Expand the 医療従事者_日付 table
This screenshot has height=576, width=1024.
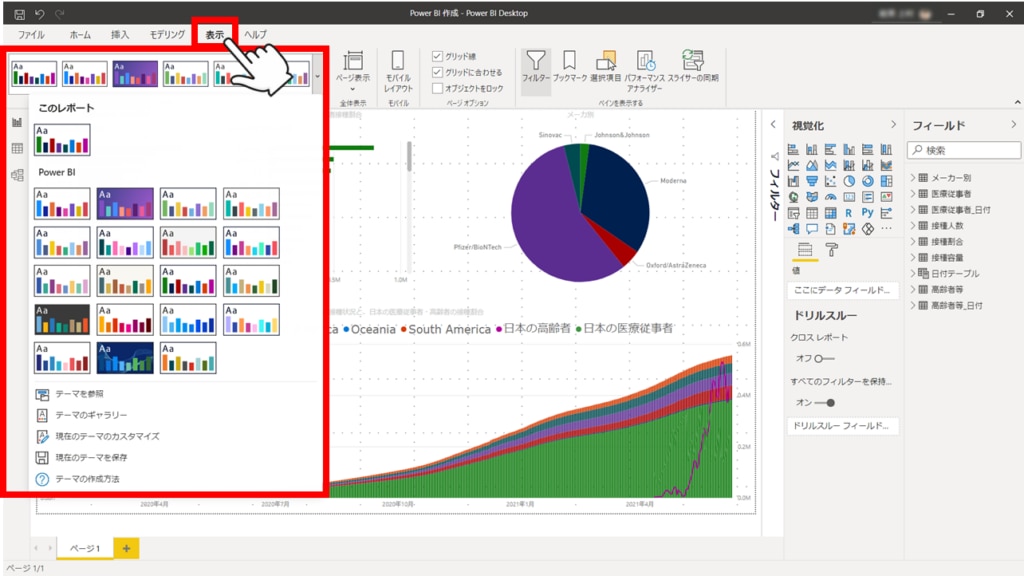point(913,210)
